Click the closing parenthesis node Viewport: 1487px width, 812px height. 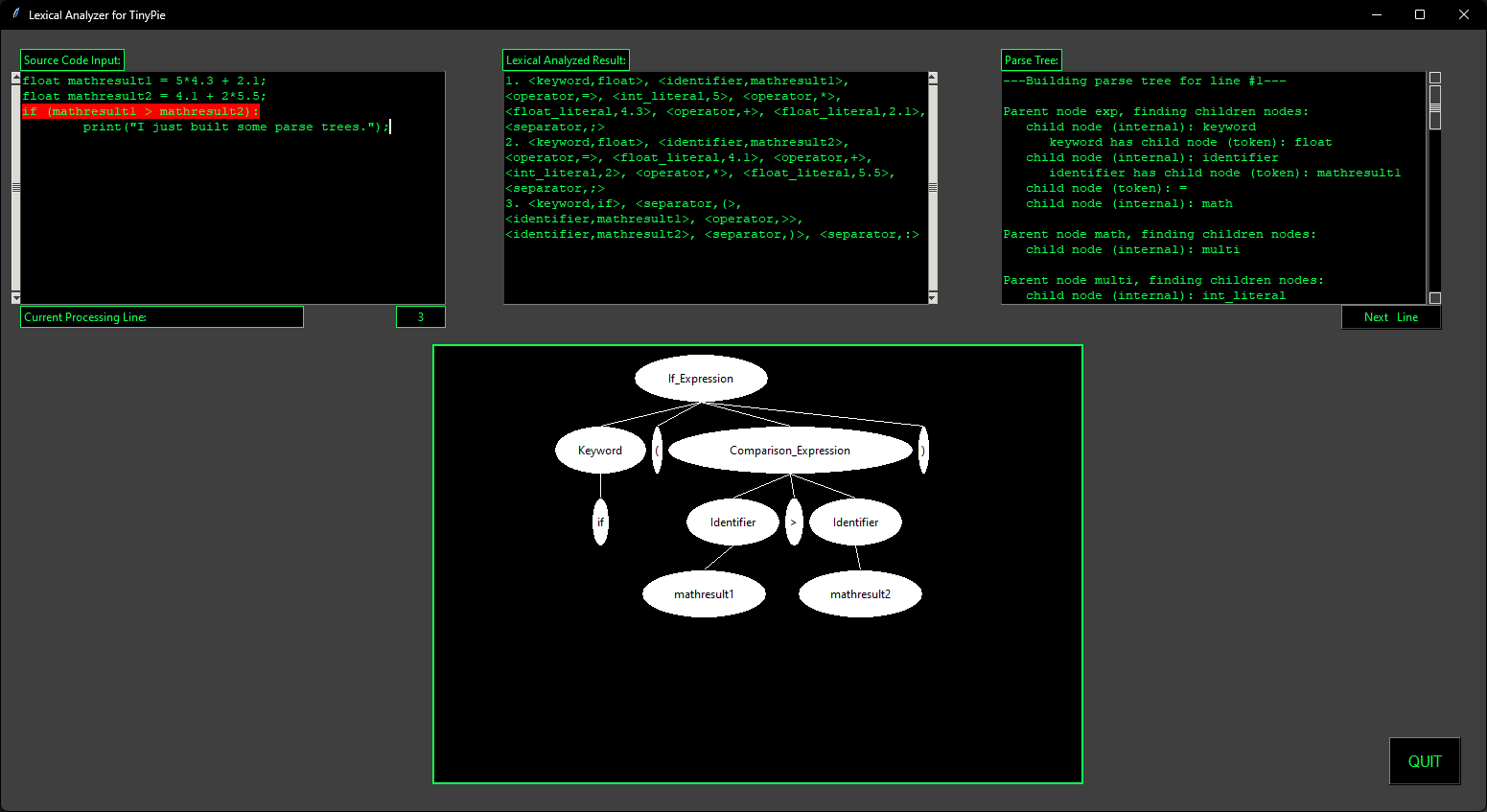click(923, 451)
